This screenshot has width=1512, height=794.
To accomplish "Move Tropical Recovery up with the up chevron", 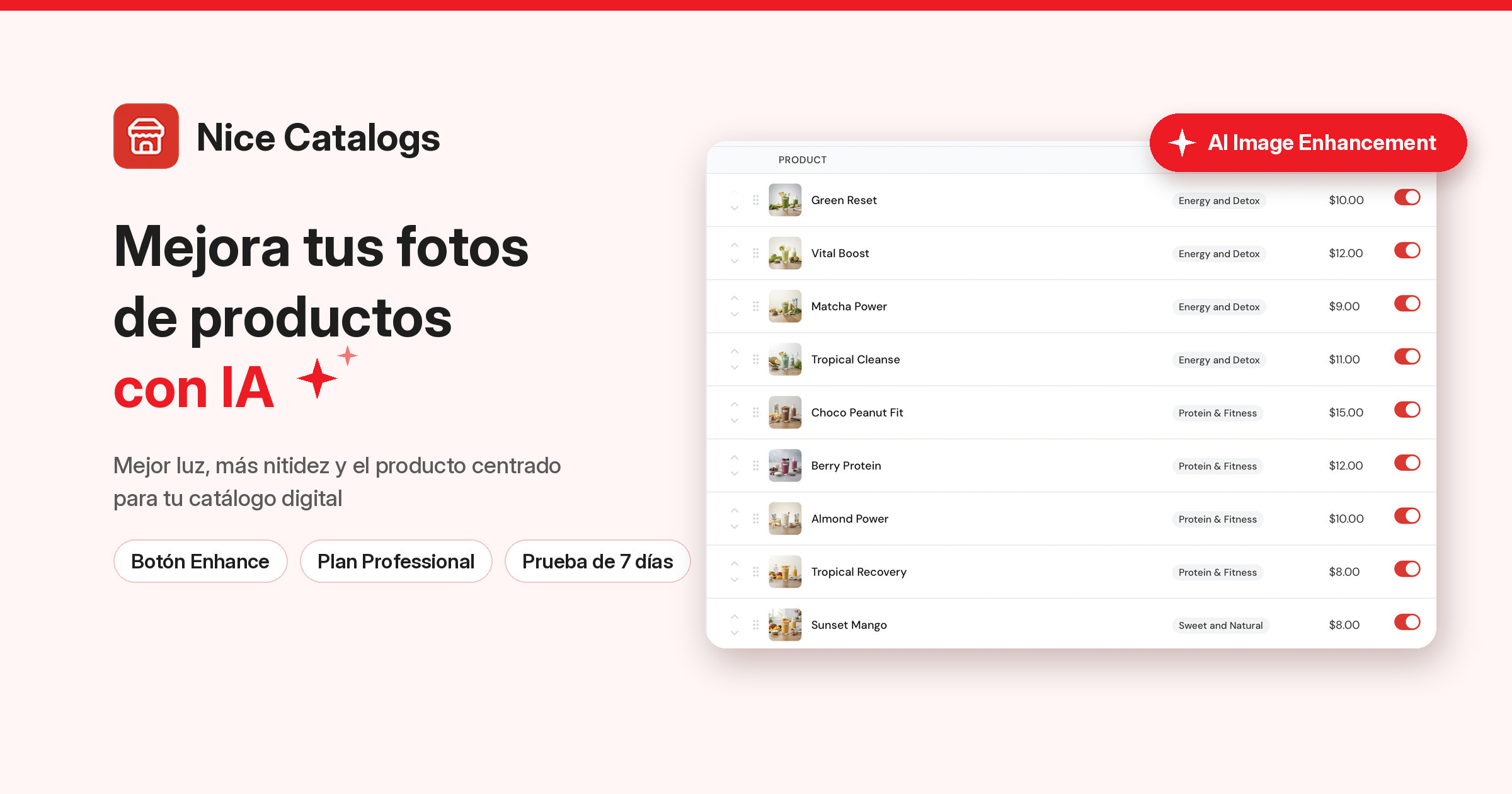I will [x=735, y=563].
